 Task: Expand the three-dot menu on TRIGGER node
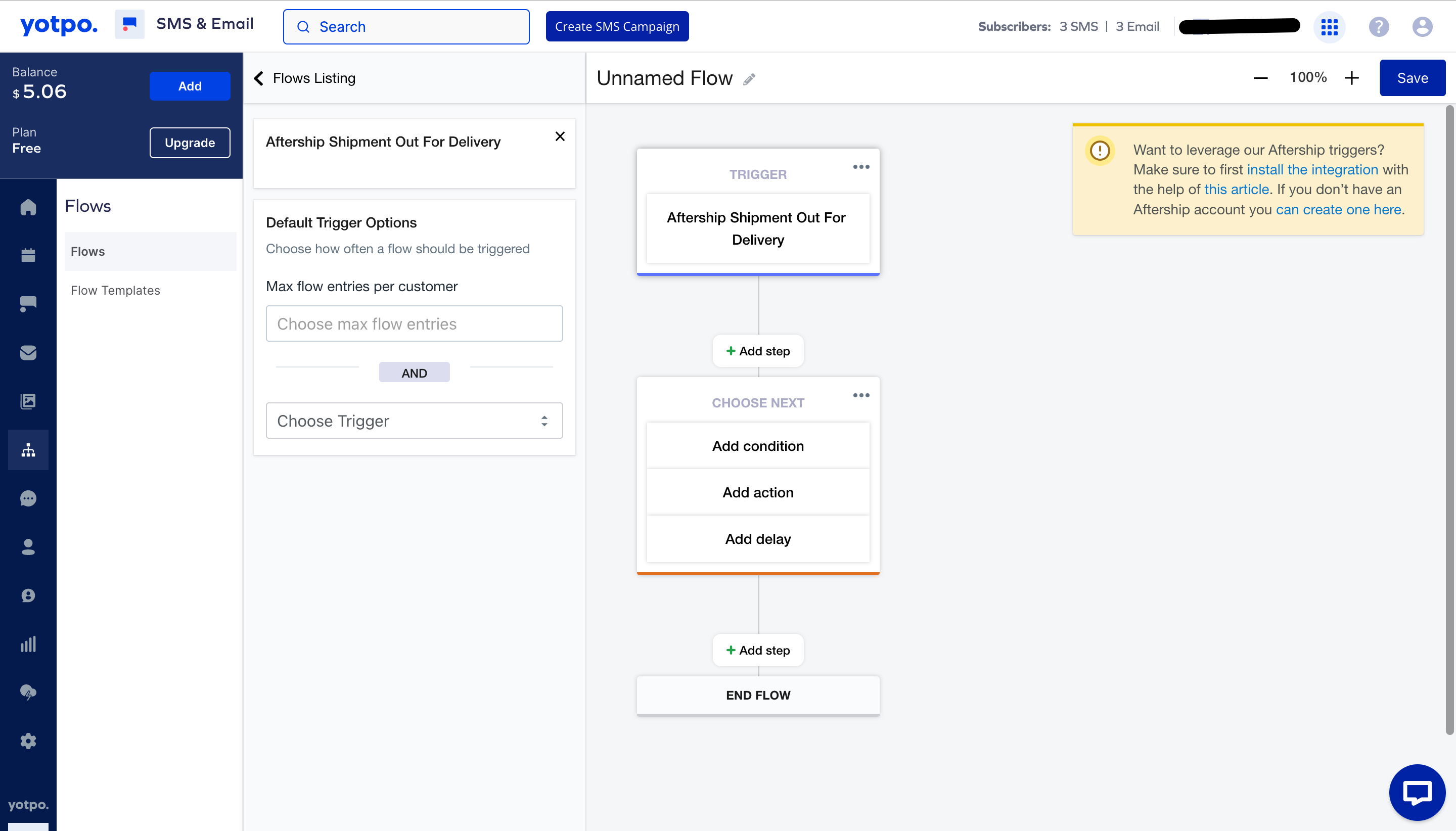(x=859, y=167)
